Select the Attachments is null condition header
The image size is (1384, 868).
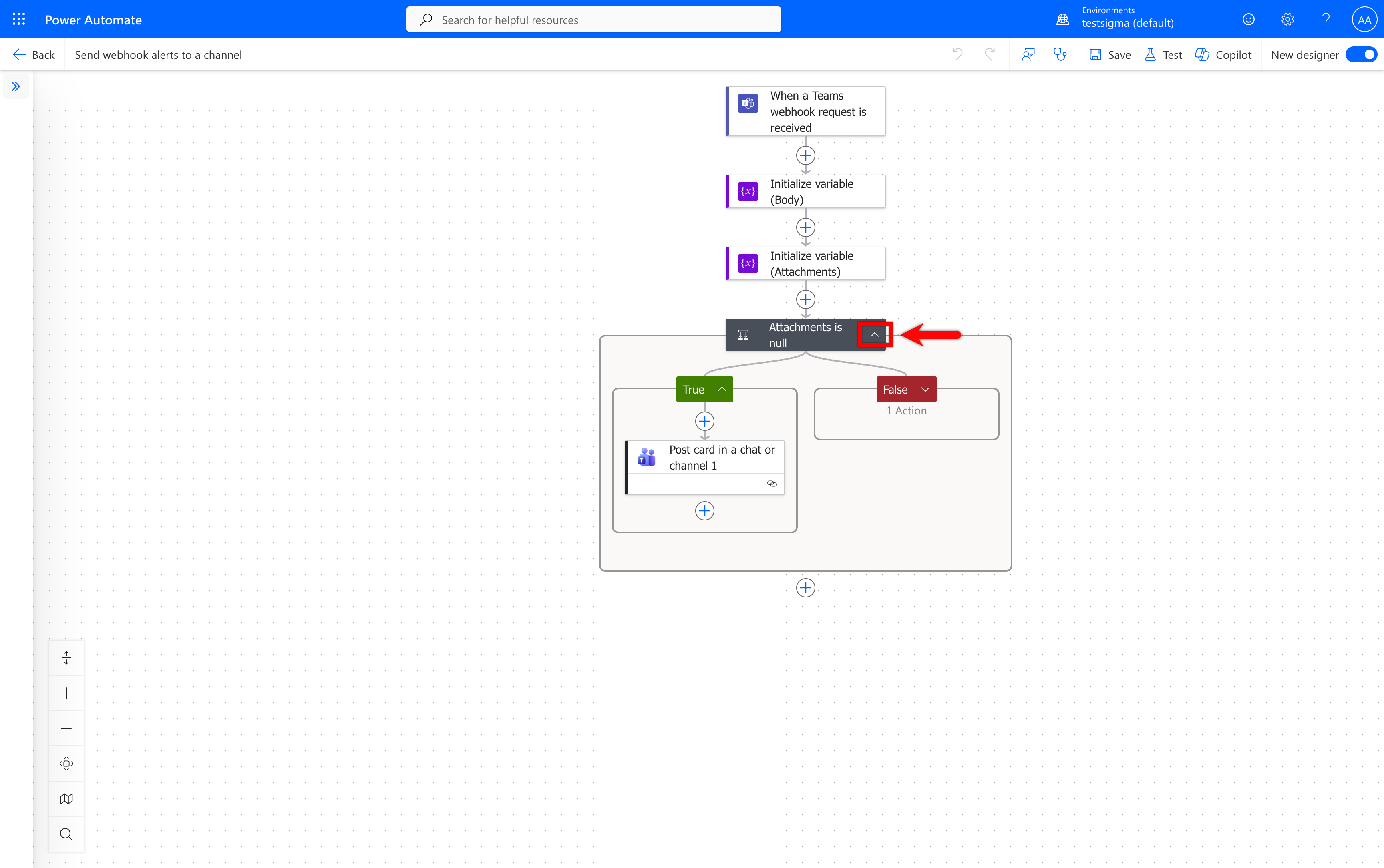pyautogui.click(x=805, y=335)
